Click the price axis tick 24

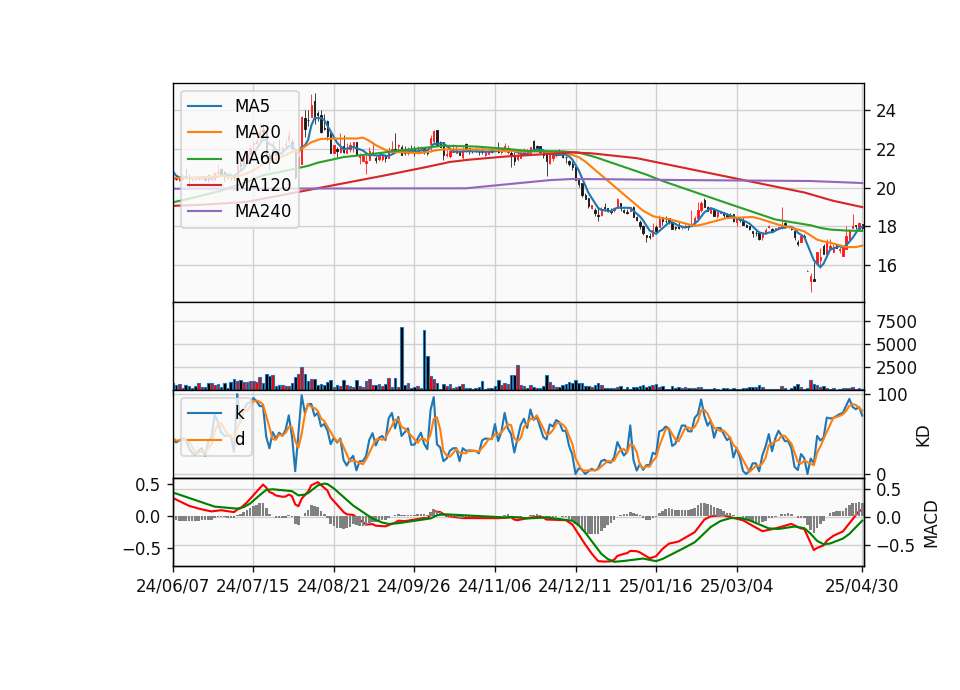click(885, 111)
